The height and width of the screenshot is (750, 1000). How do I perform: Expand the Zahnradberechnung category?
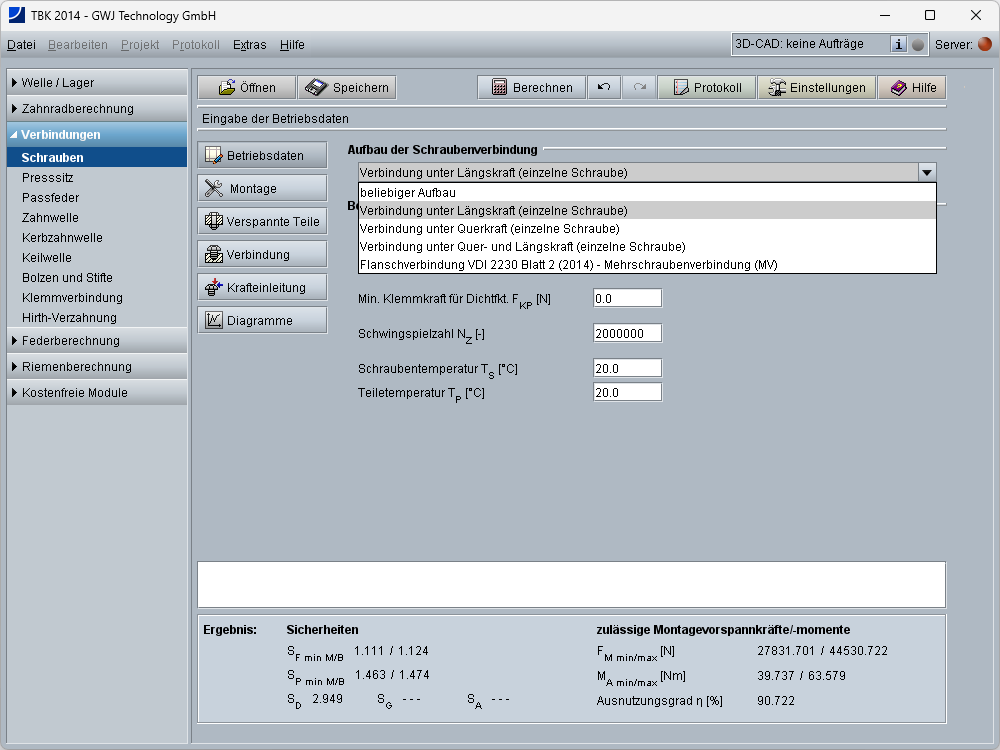coord(97,108)
